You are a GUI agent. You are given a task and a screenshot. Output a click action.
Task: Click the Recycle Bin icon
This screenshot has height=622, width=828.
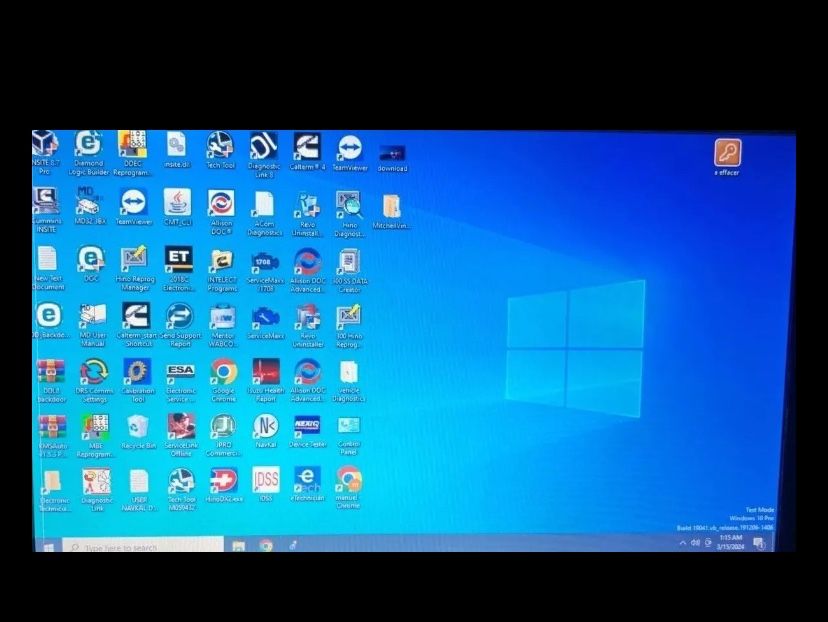(x=138, y=427)
